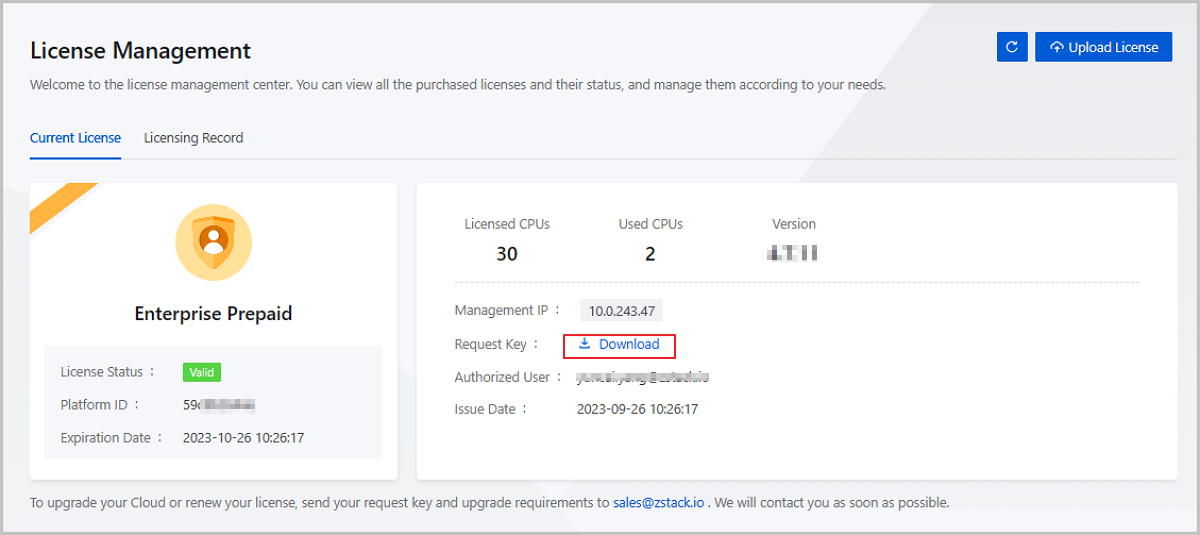Click the License Management heading
The height and width of the screenshot is (535, 1200).
click(140, 50)
